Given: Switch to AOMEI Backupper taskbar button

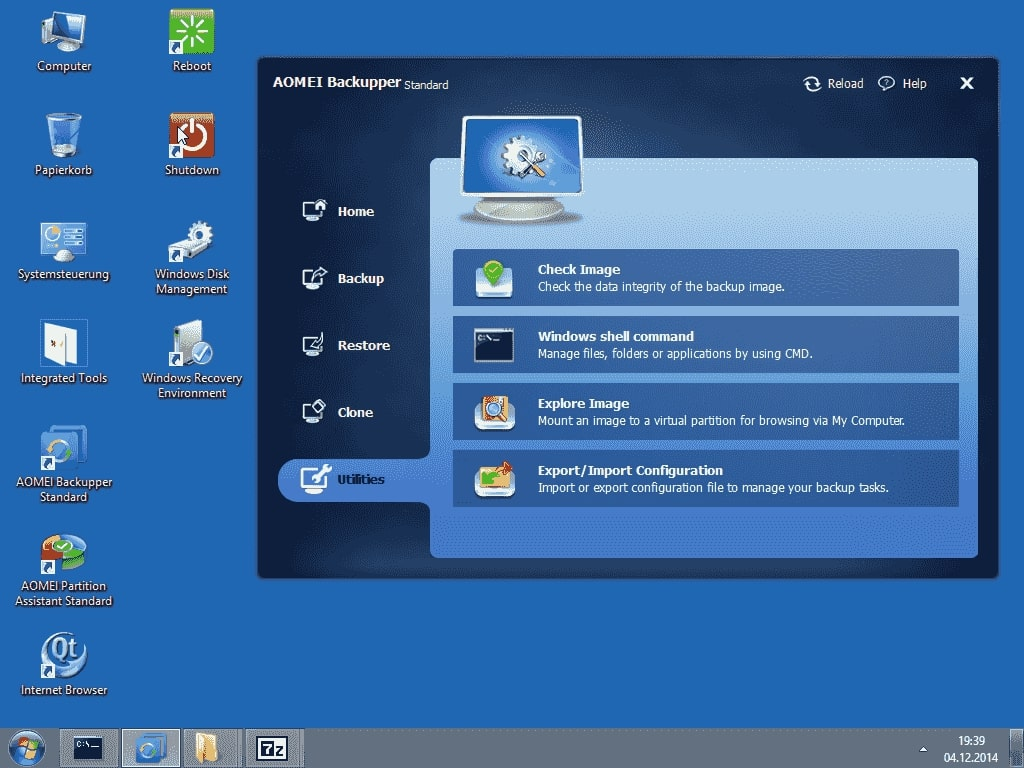Looking at the screenshot, I should [150, 748].
